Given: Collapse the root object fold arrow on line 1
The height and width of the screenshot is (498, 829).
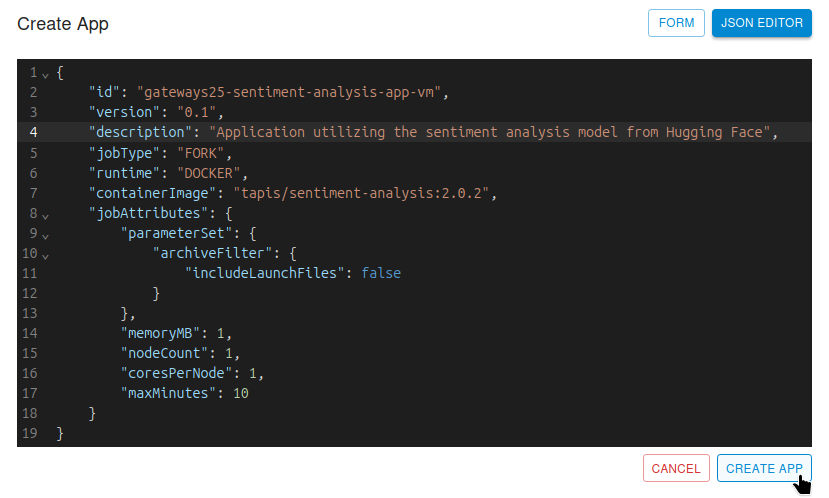Looking at the screenshot, I should point(45,73).
